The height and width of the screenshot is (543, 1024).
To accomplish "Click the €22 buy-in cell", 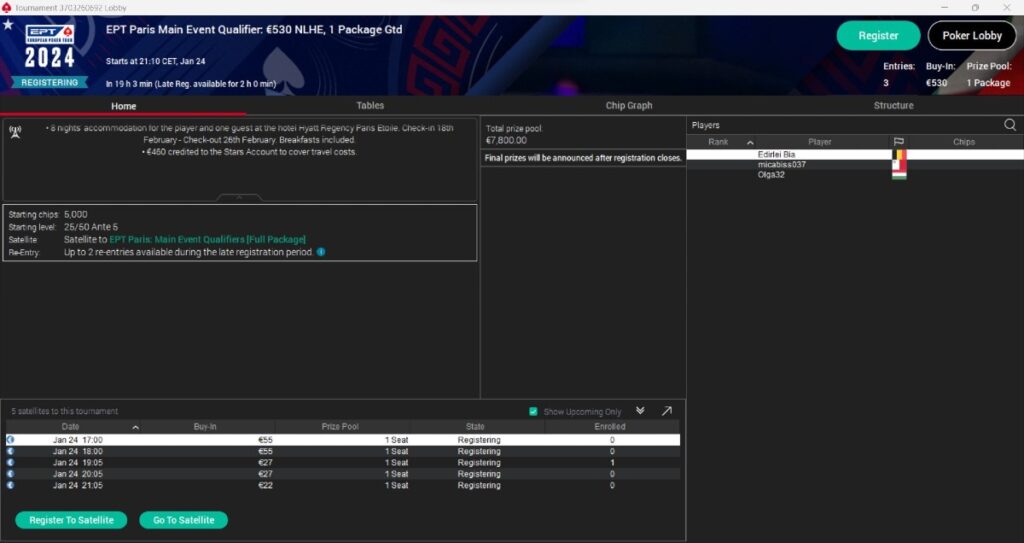I will coord(265,485).
